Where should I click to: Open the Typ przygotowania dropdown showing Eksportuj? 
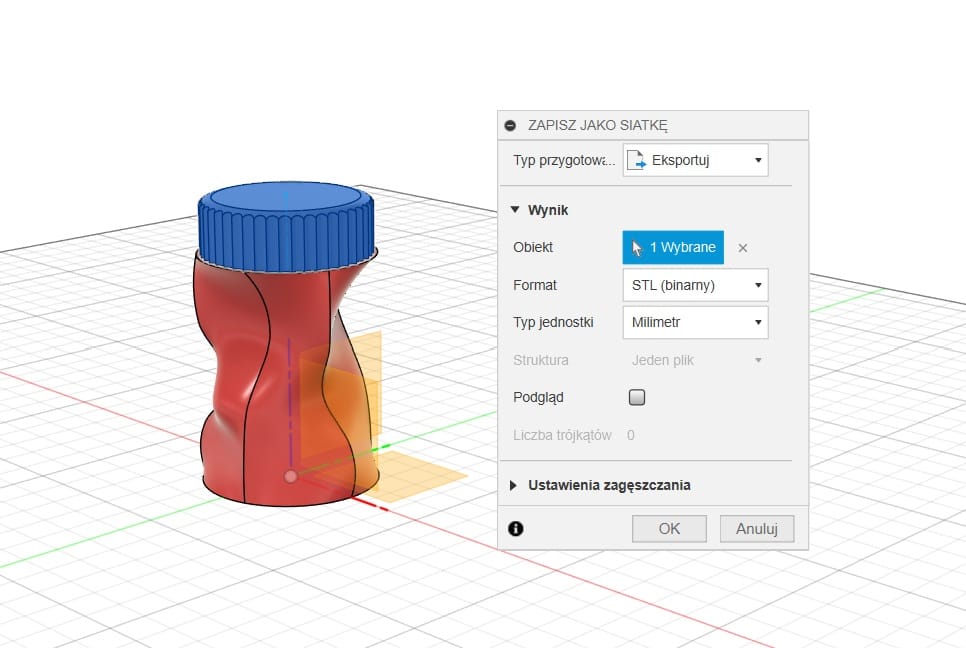point(695,160)
